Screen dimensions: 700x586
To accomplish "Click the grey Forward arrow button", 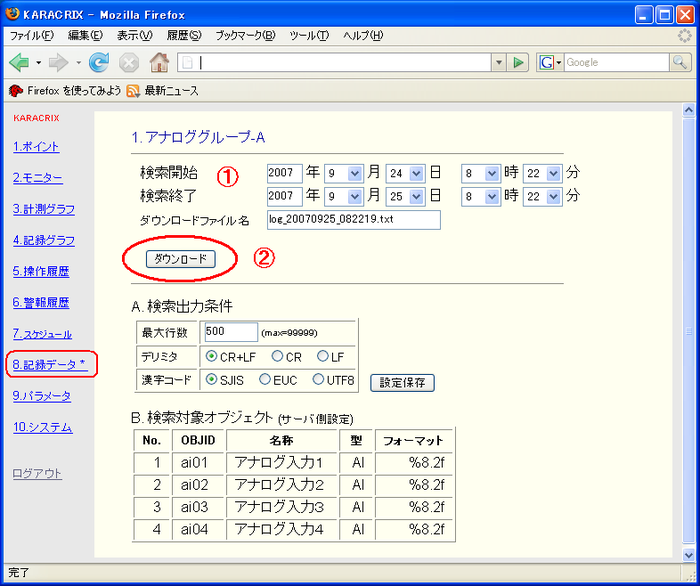I will [58, 62].
